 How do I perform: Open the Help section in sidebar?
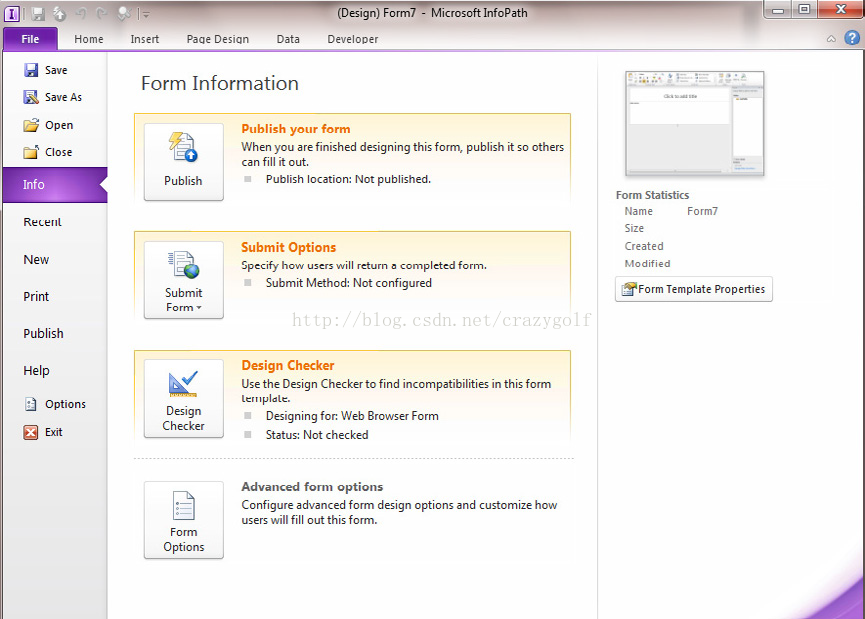point(36,370)
